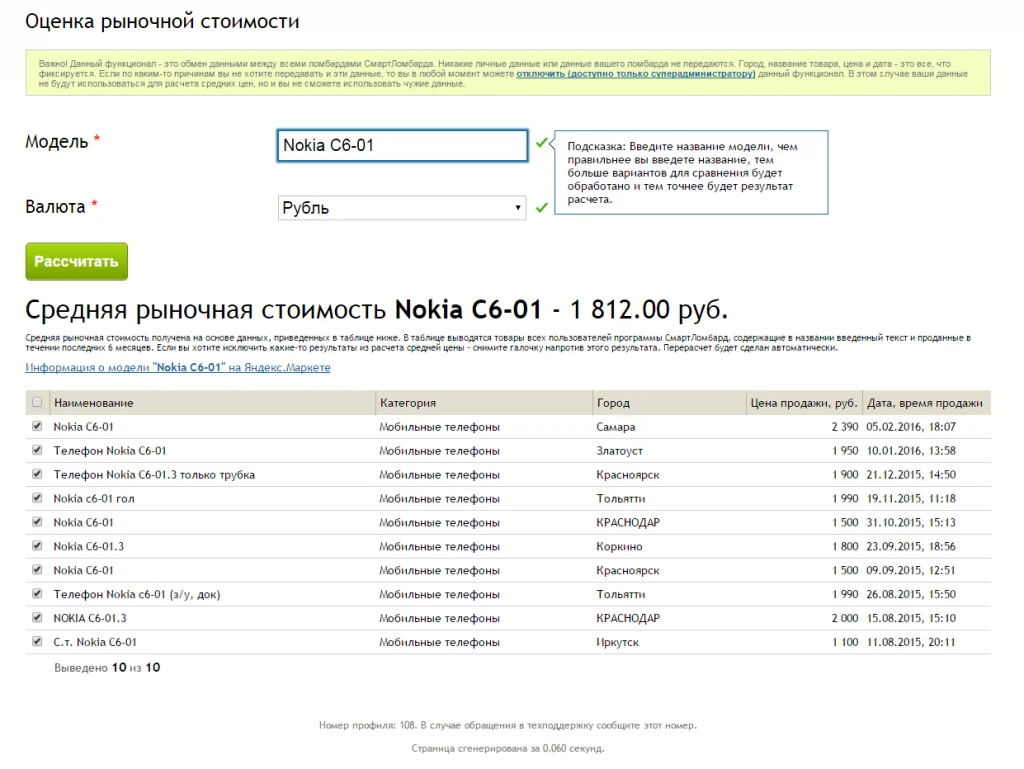Click the green Рассчитать button

coord(76,262)
